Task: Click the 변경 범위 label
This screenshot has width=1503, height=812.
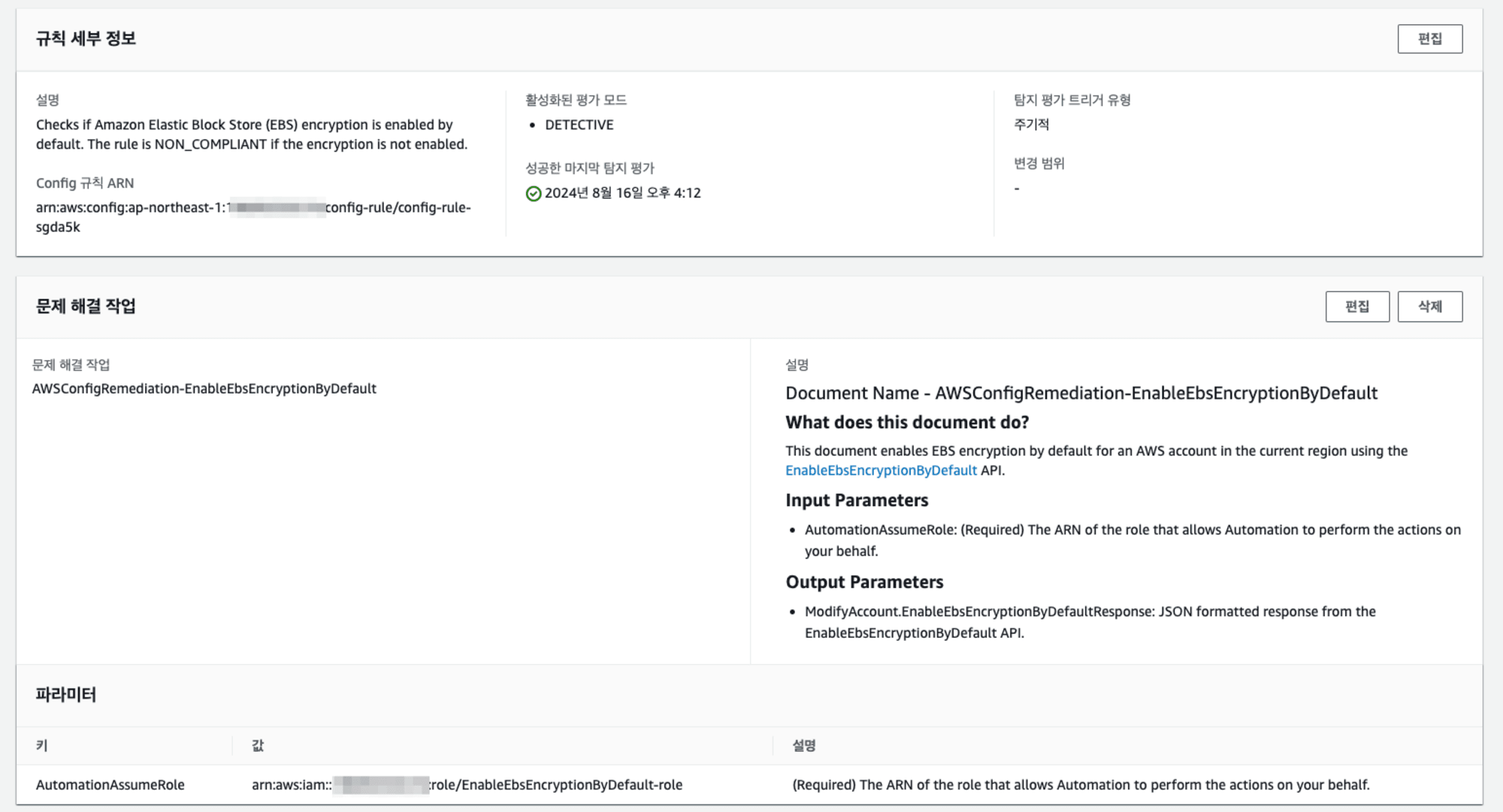Action: [x=1039, y=163]
